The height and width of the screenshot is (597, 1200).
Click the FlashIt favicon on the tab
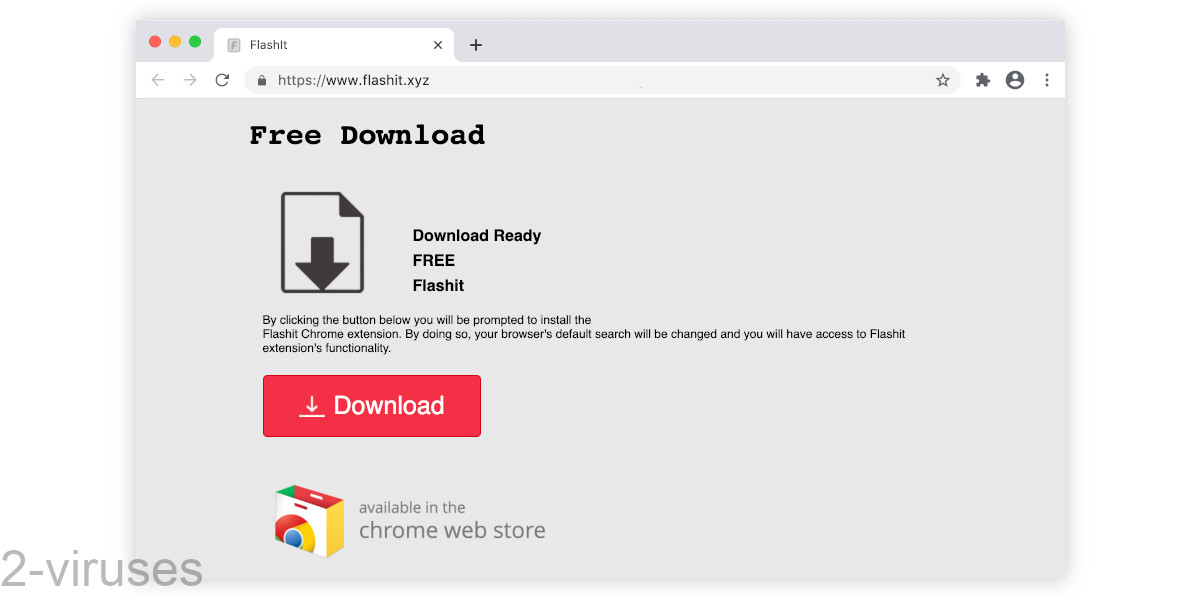[233, 44]
